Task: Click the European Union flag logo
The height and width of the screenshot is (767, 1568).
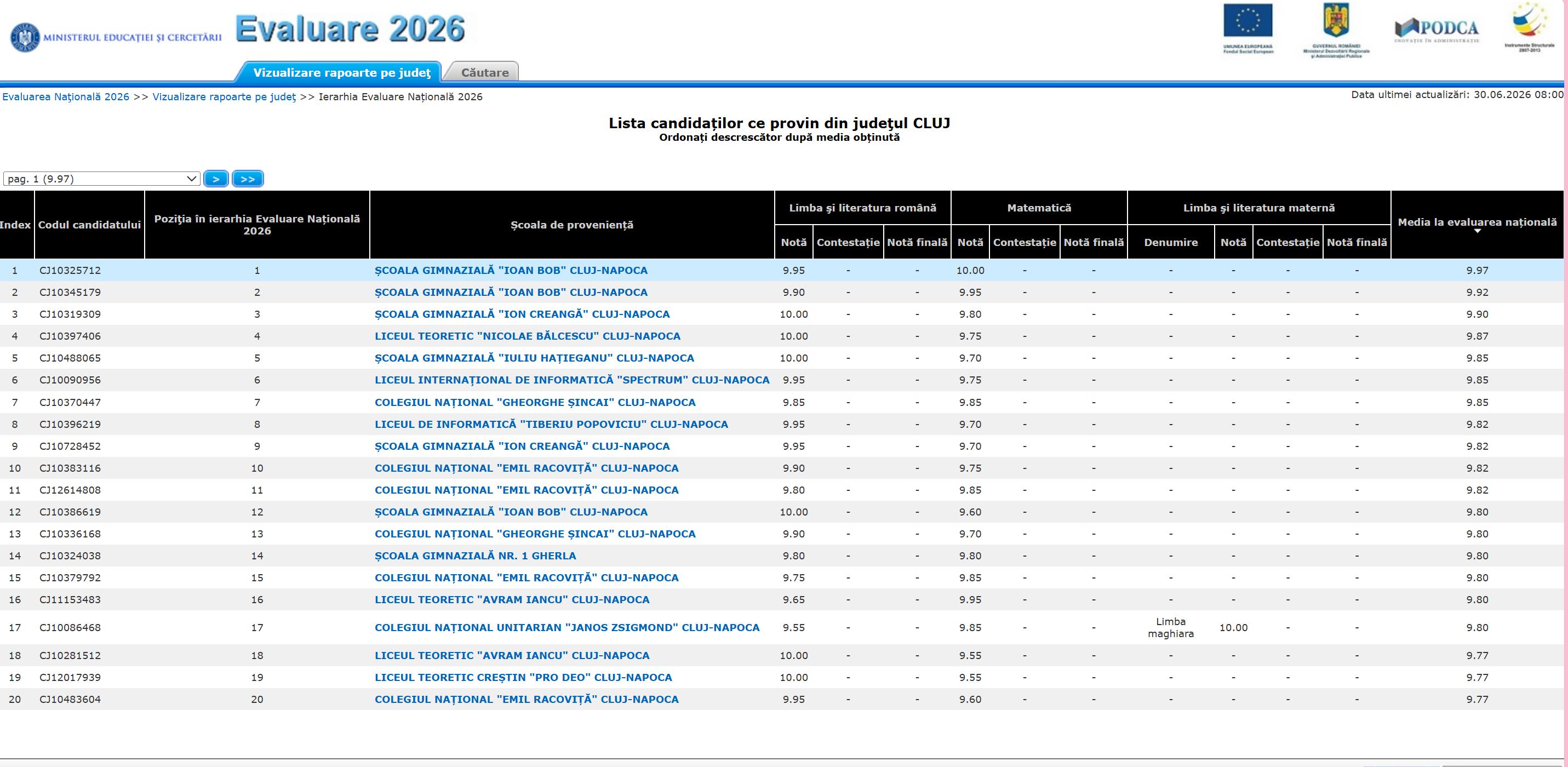Action: tap(1248, 28)
